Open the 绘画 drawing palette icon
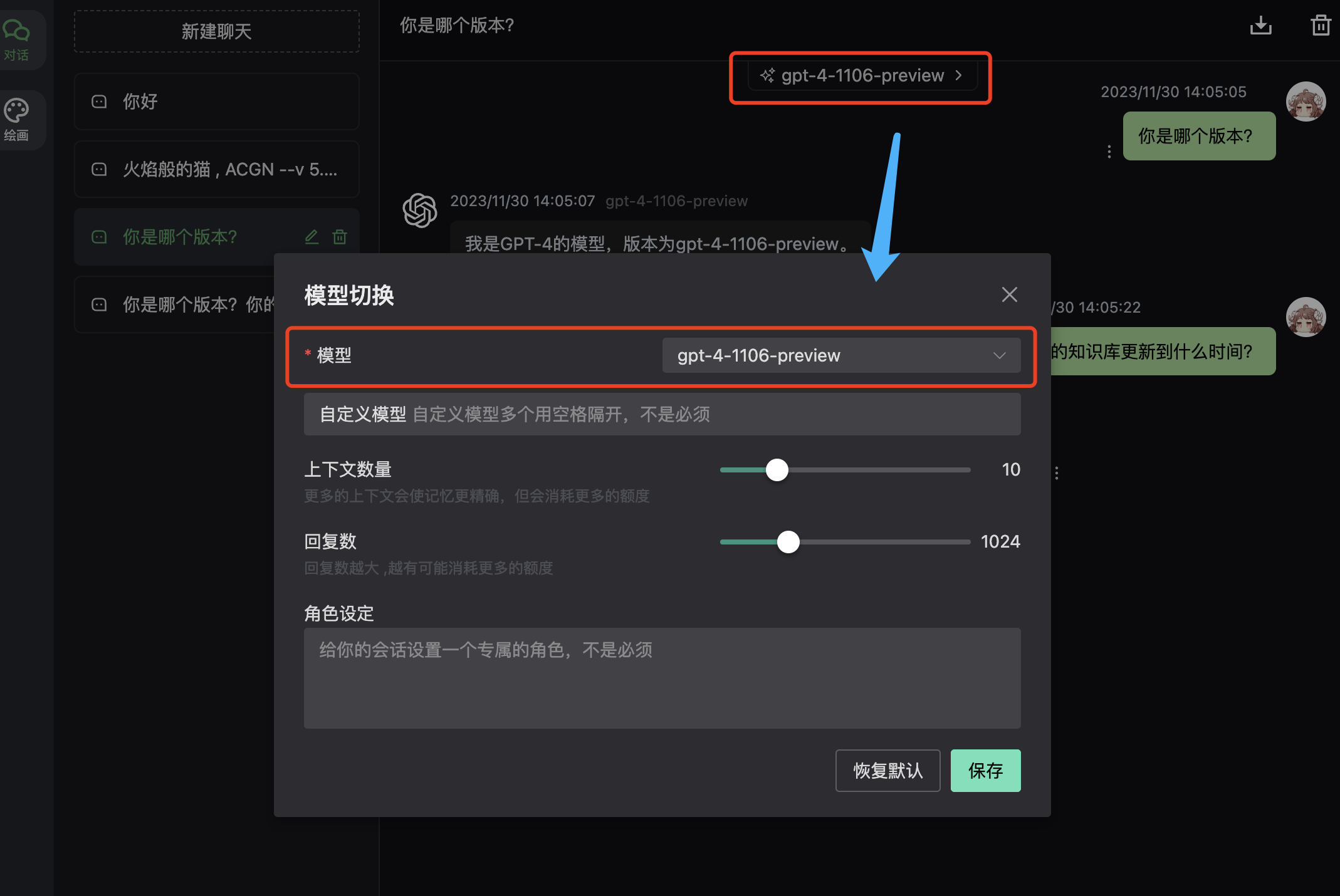The height and width of the screenshot is (896, 1340). pyautogui.click(x=16, y=119)
